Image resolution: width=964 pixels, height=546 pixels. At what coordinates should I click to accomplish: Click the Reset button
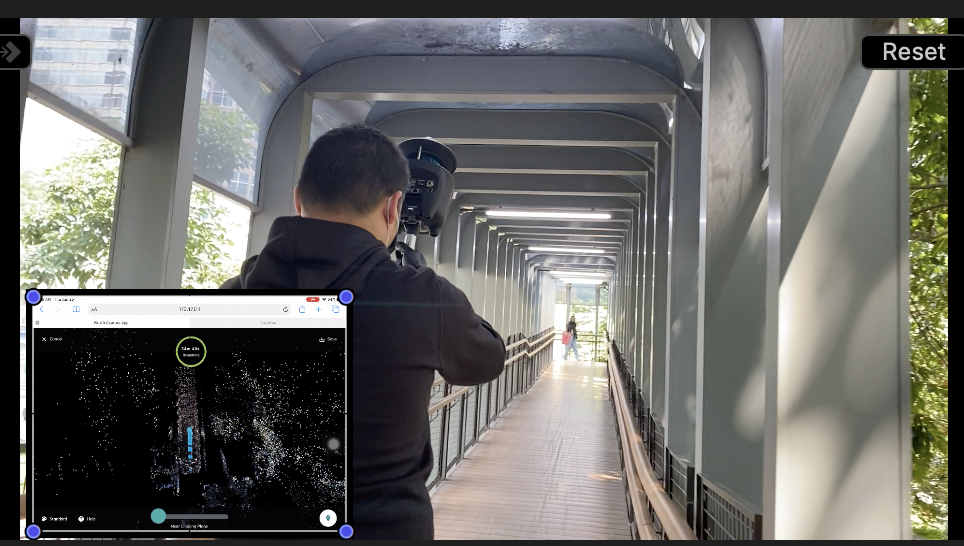[912, 52]
